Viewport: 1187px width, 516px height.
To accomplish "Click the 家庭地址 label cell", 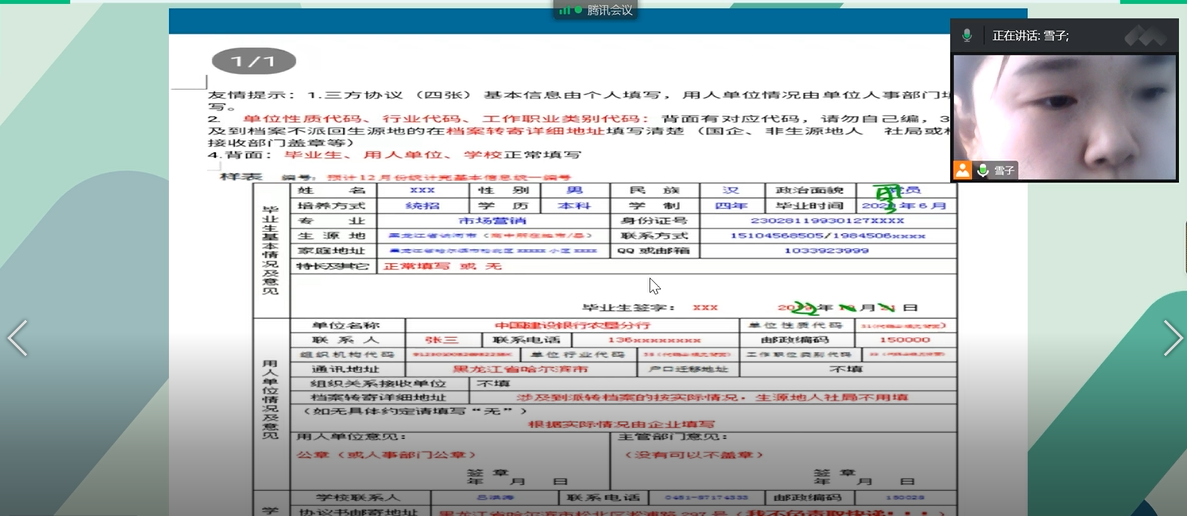I will (332, 251).
